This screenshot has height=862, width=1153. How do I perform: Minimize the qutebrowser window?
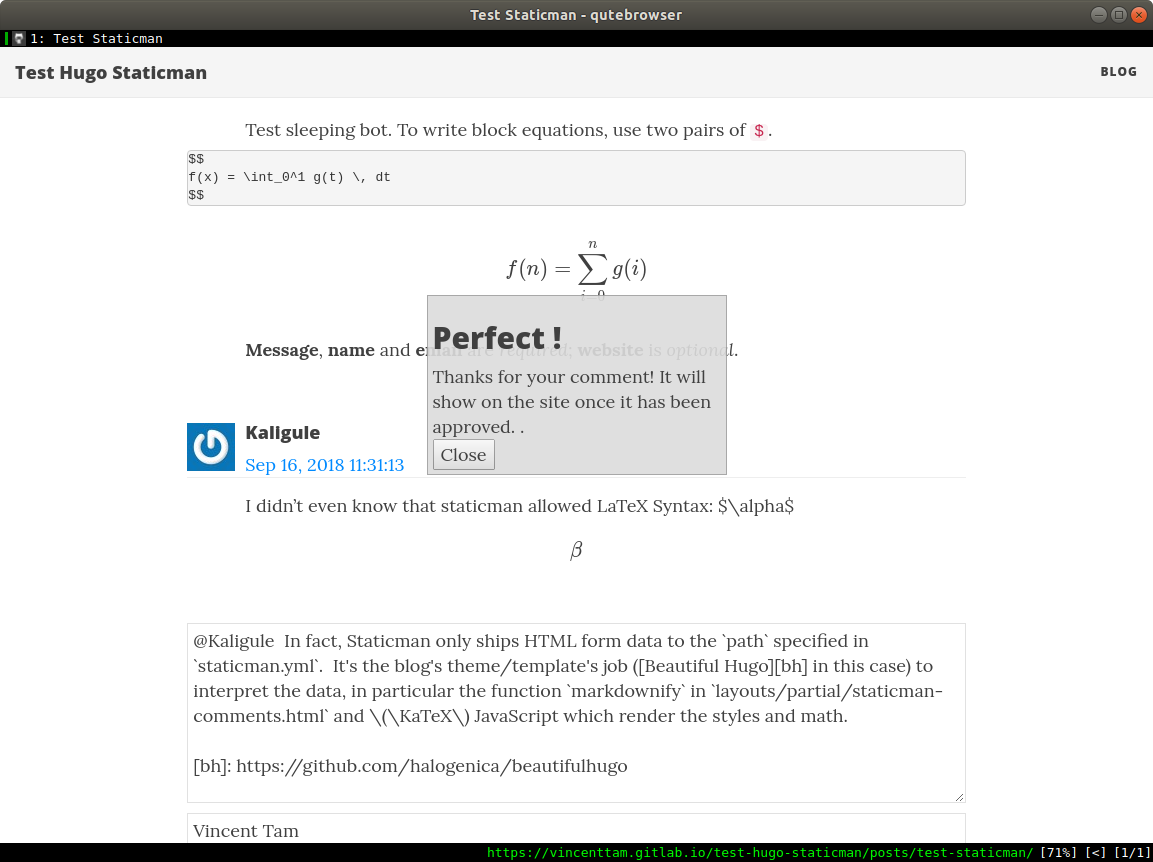click(1098, 15)
